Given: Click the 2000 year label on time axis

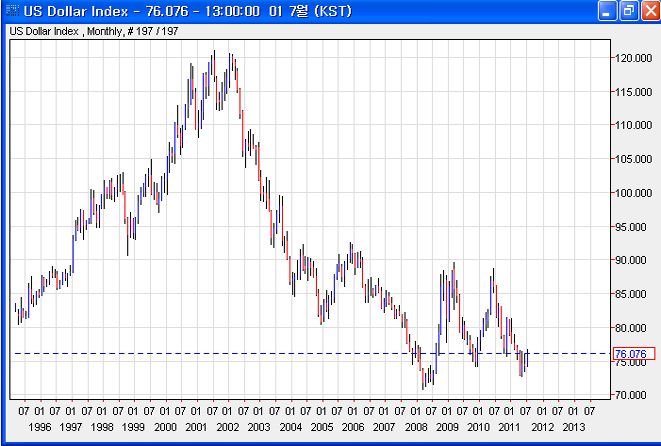Looking at the screenshot, I should coord(165,427).
